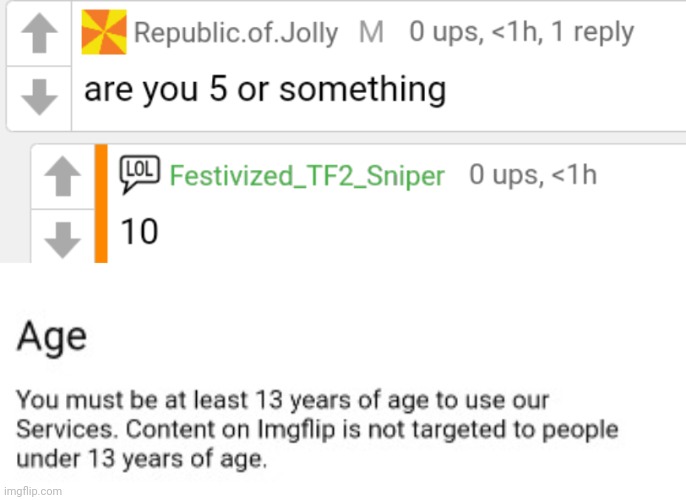Click the reply's "0 ups, <1h" text

(x=533, y=175)
